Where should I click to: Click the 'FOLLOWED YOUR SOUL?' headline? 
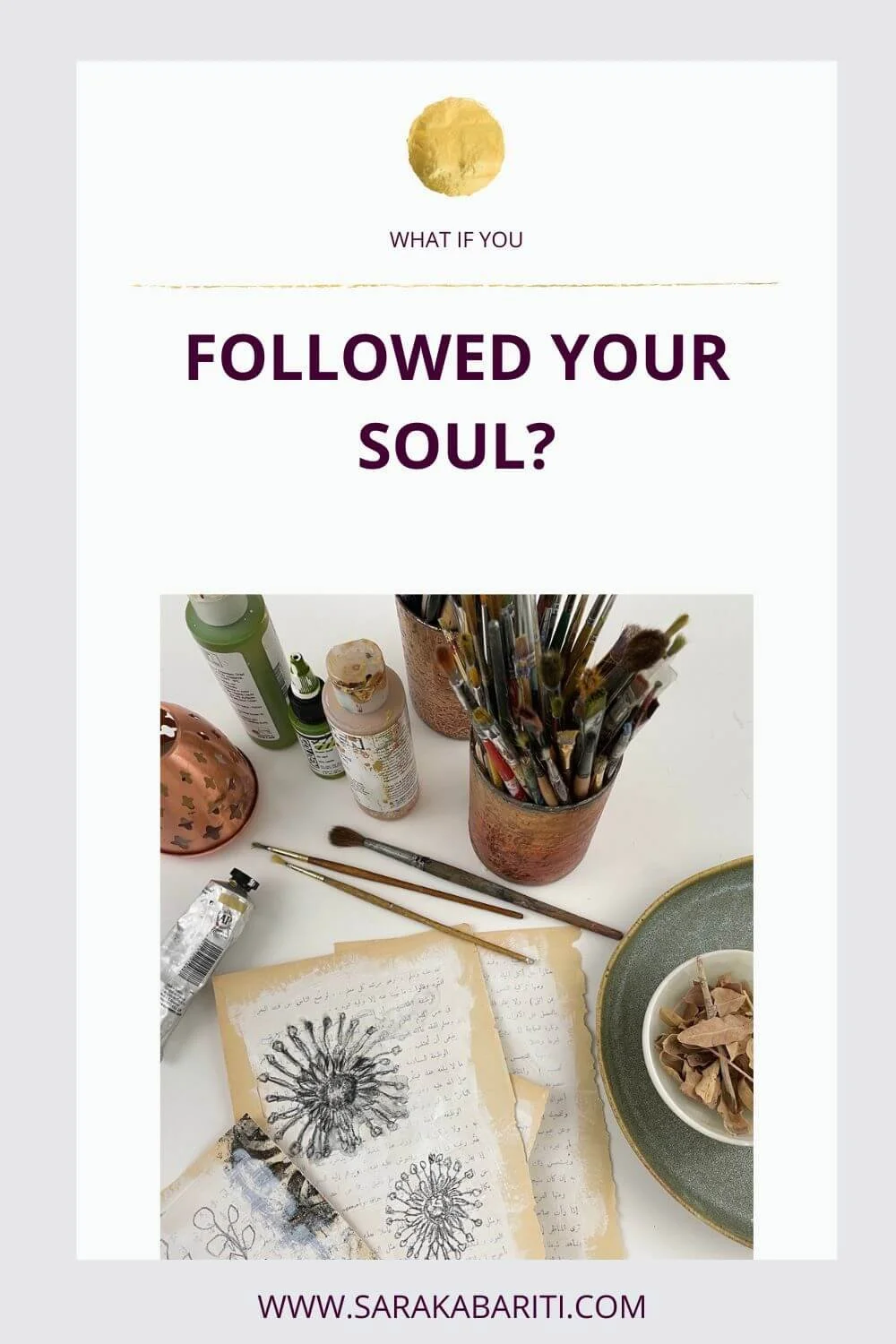[457, 402]
